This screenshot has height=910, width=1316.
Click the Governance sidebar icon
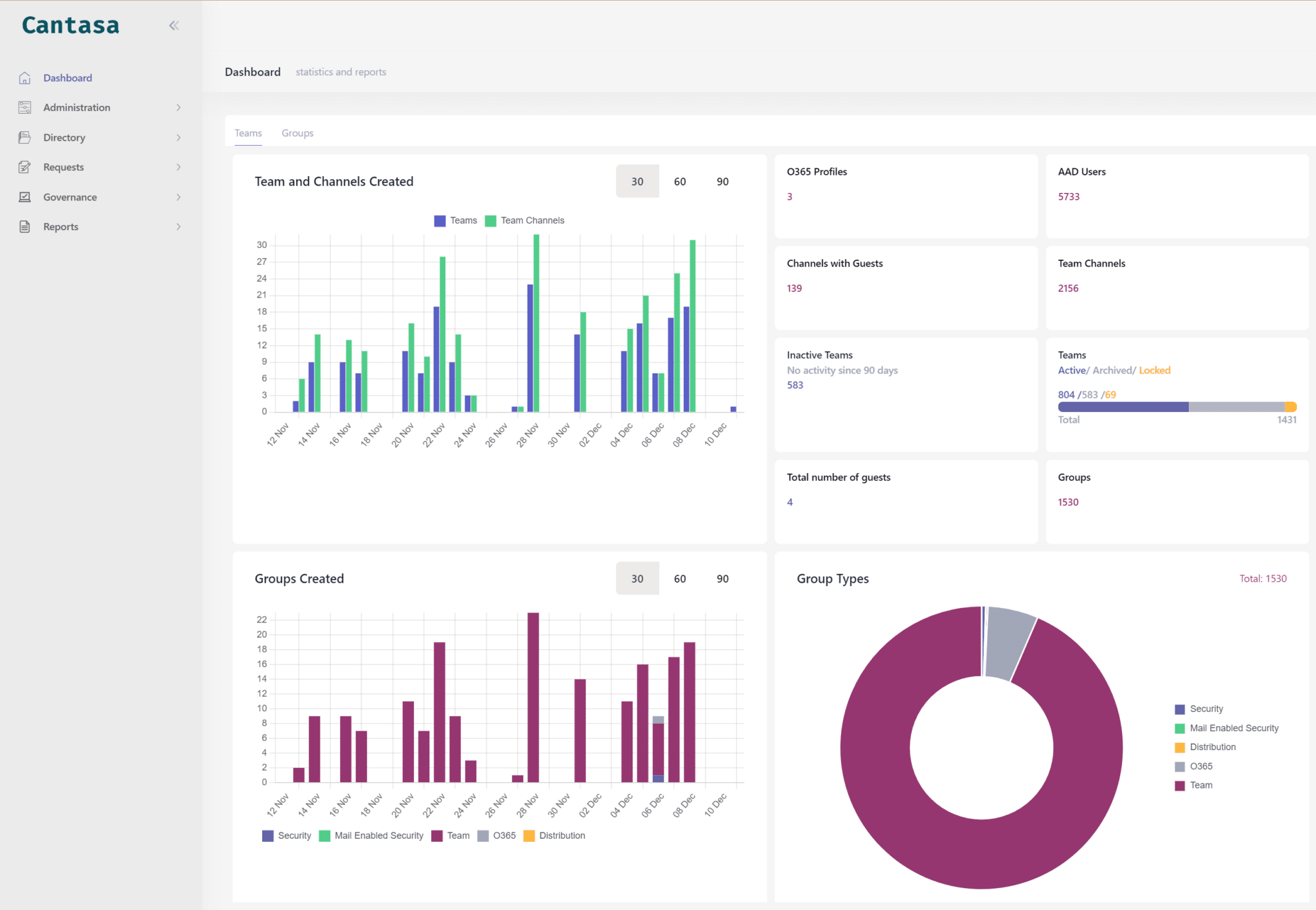coord(25,197)
